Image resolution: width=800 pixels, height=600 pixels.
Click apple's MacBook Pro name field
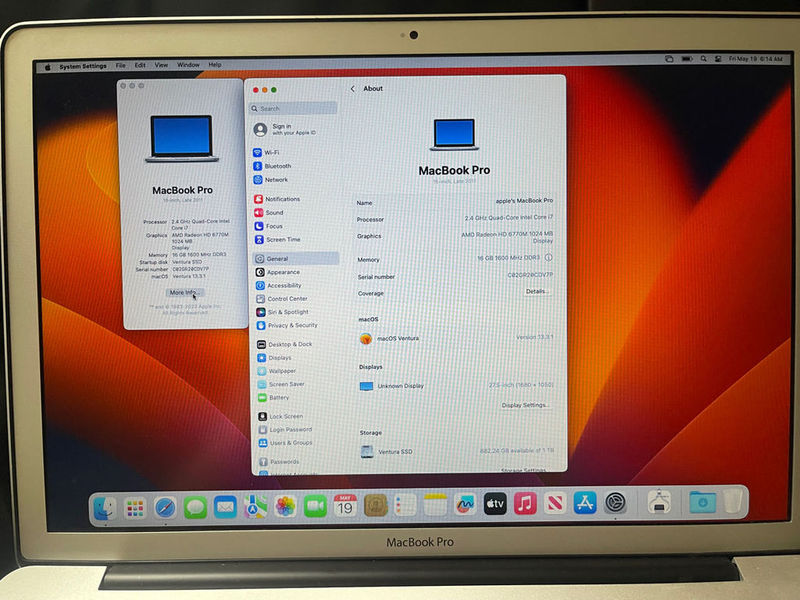524,201
